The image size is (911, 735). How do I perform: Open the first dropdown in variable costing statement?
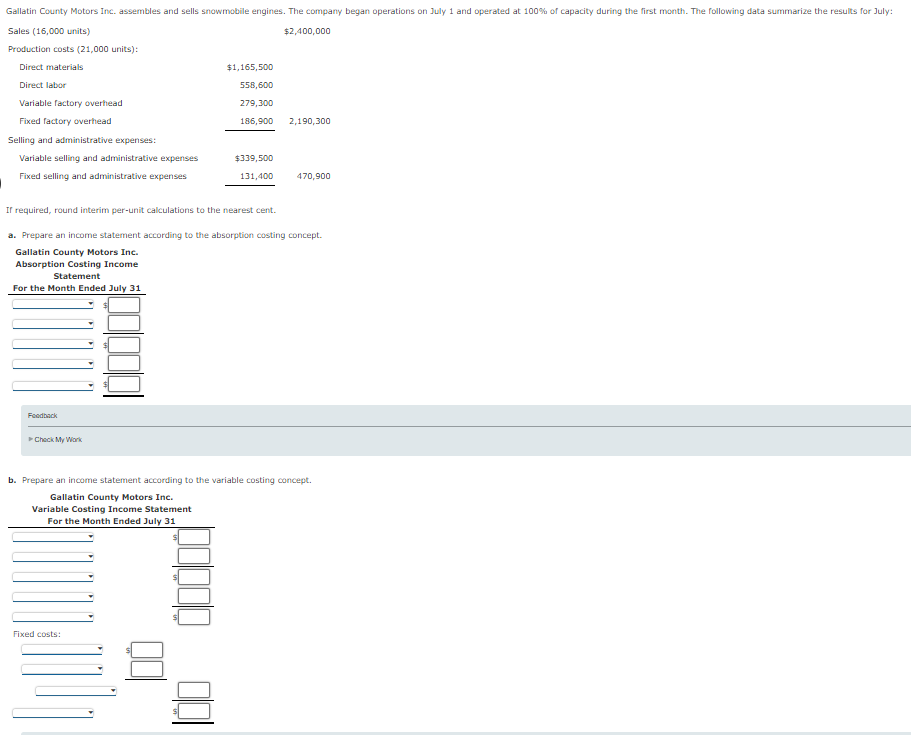coord(50,537)
